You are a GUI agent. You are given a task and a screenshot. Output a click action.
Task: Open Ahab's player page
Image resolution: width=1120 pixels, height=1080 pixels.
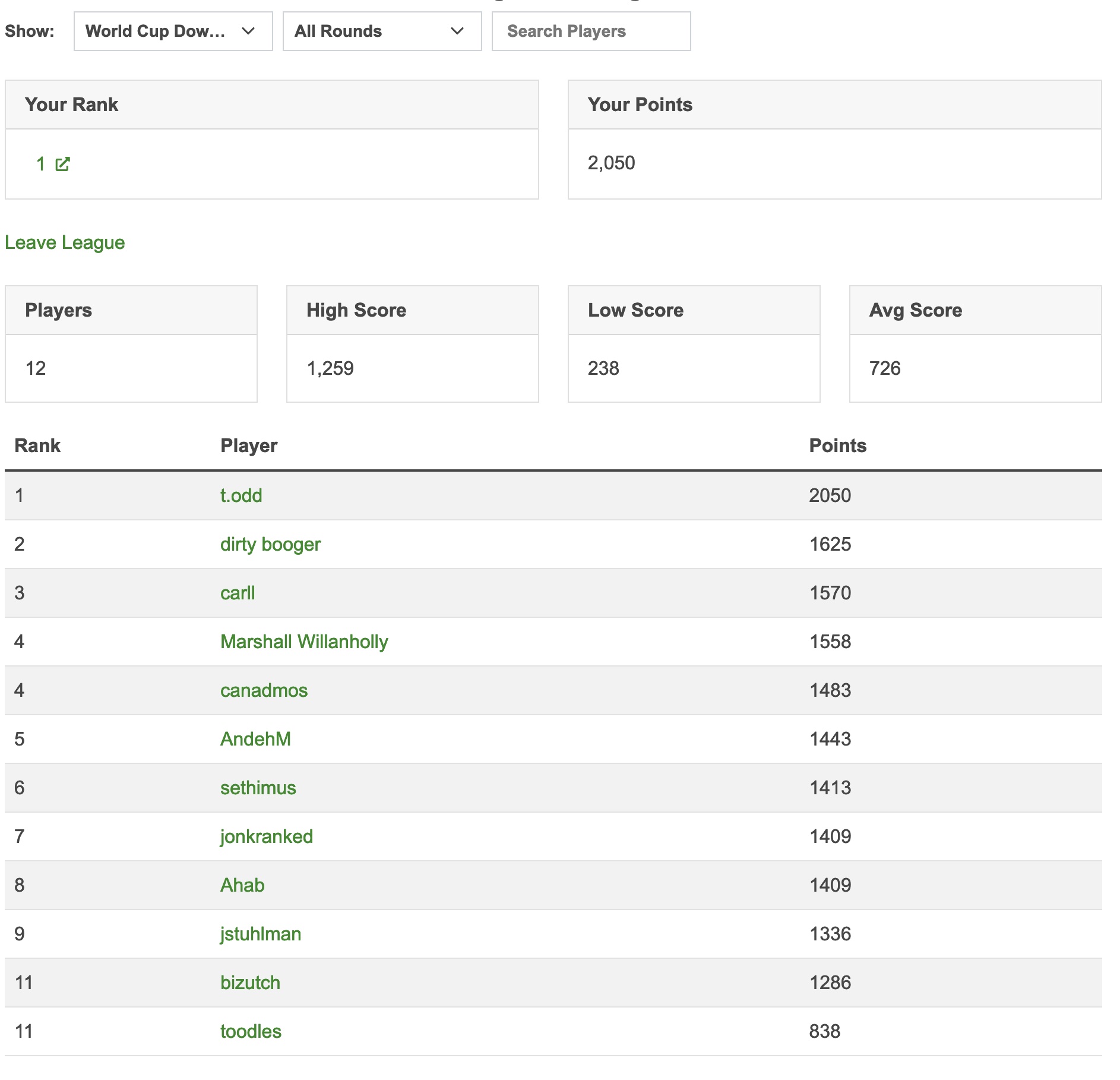[x=242, y=885]
